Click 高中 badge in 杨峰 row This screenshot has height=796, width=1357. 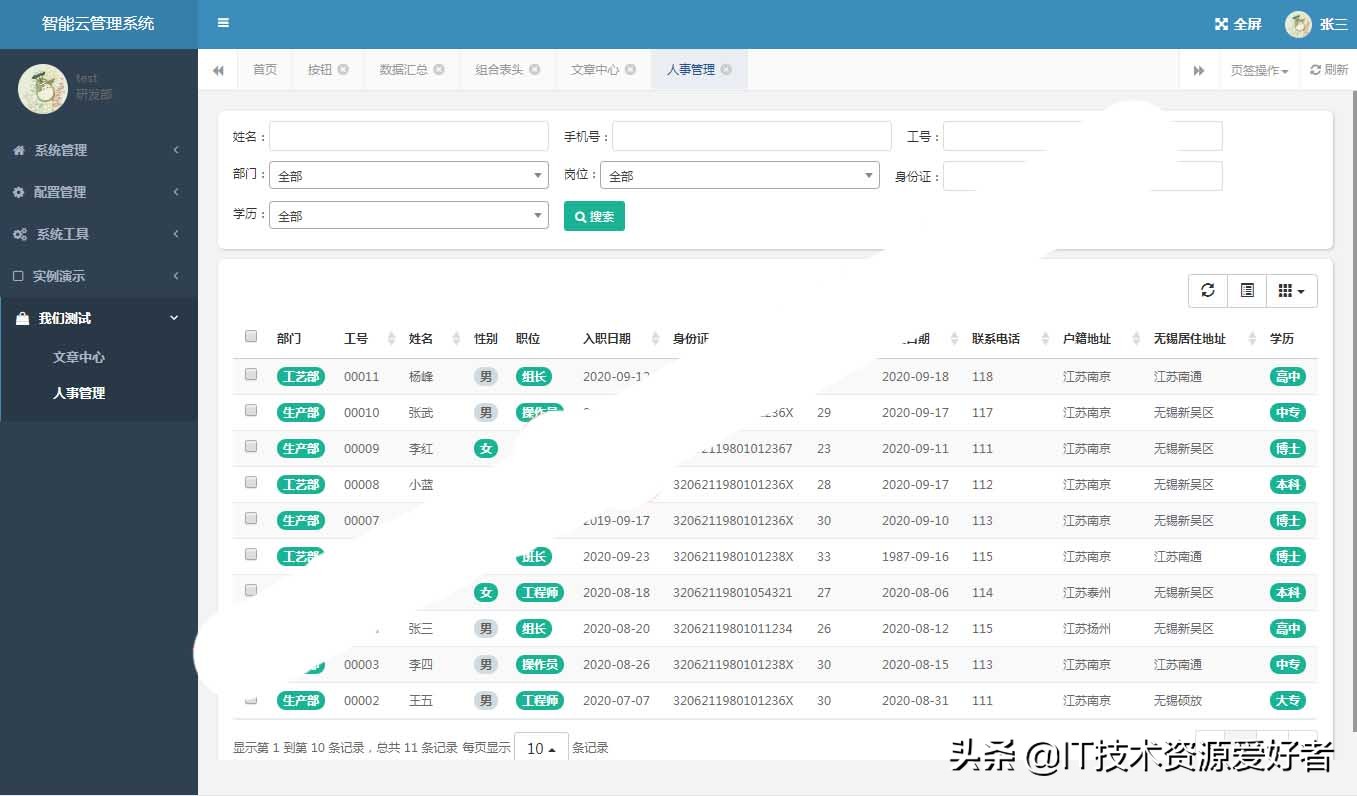tap(1288, 377)
